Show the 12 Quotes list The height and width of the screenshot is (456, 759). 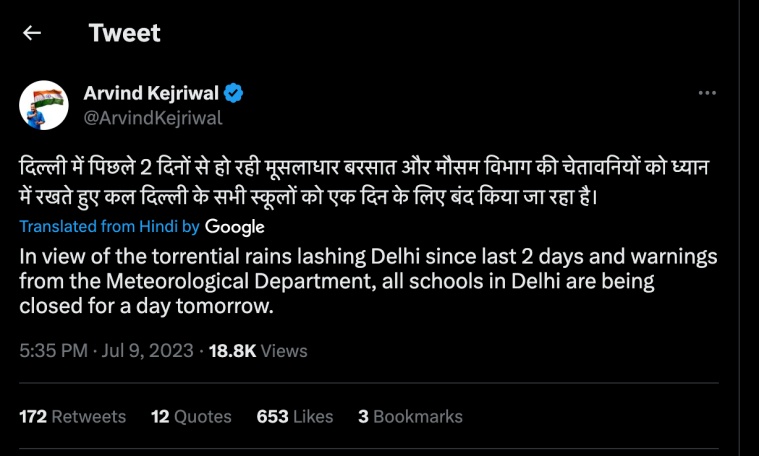click(191, 416)
